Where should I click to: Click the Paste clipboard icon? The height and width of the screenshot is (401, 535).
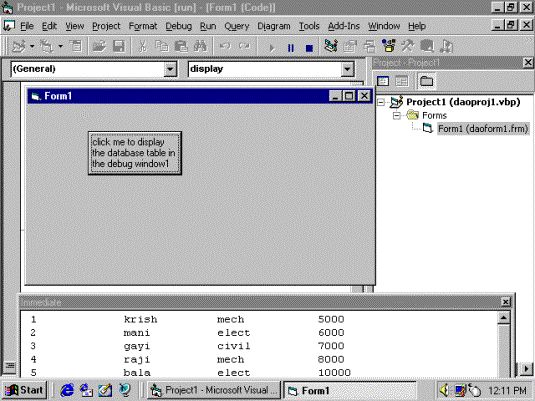tap(181, 46)
